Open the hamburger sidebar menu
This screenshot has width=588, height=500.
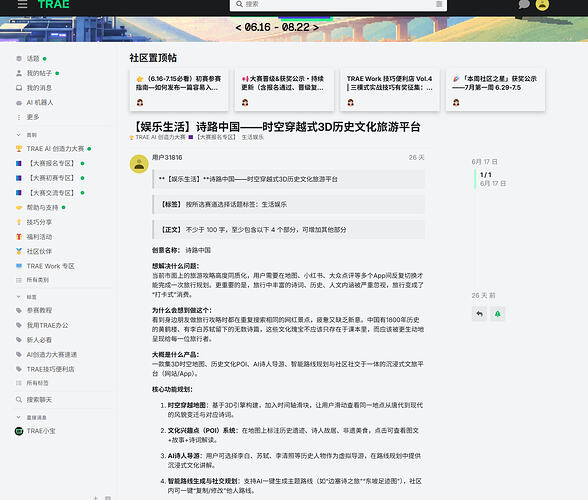(22, 5)
